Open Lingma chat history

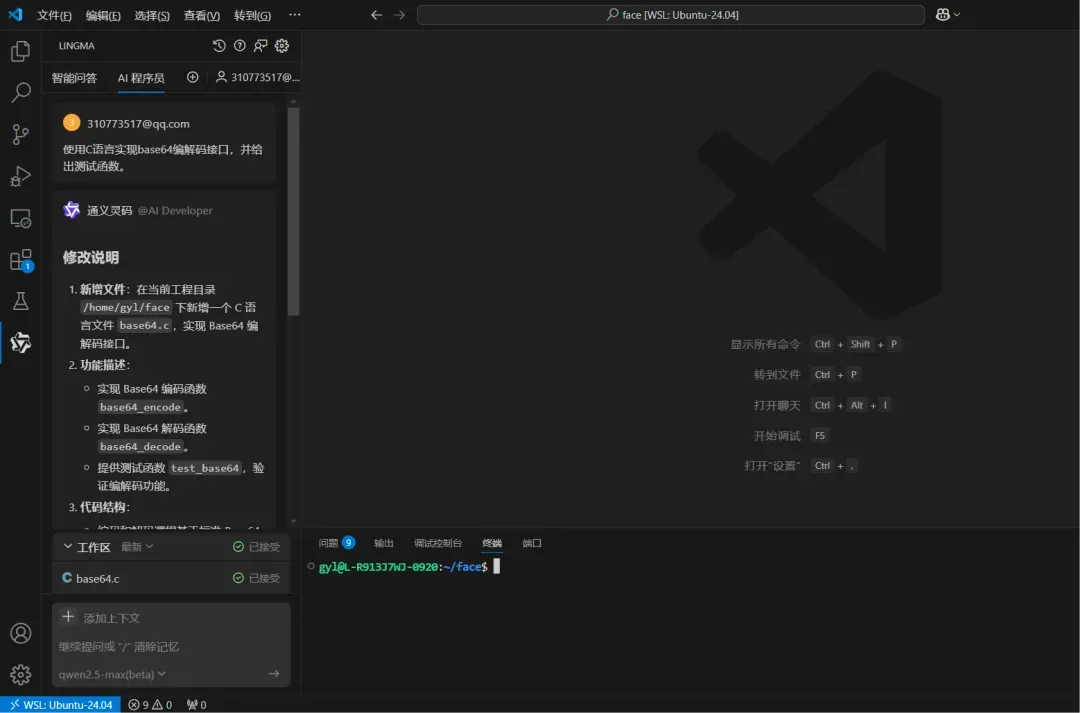pos(219,45)
